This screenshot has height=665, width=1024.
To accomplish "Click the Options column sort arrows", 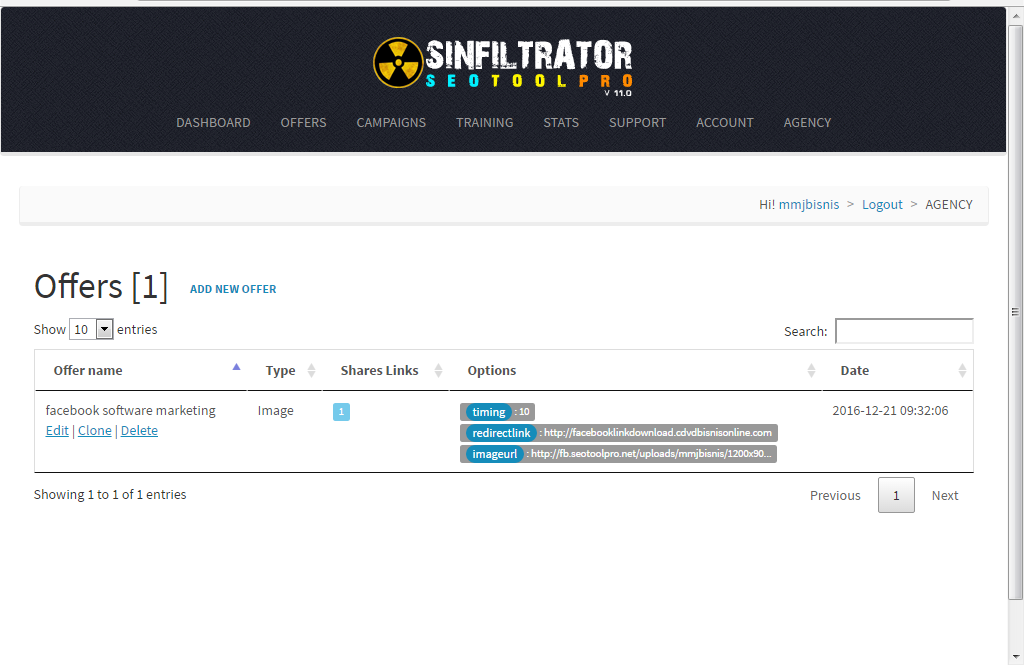I will click(812, 369).
